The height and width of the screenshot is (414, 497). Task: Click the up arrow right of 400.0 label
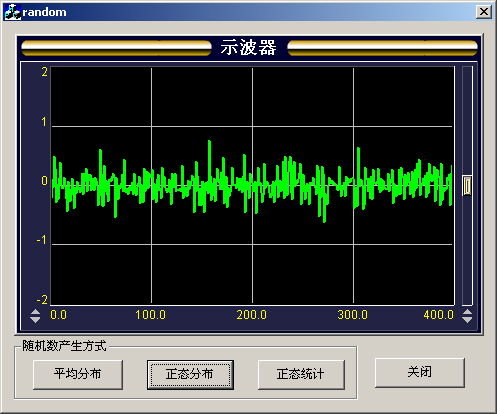467,312
